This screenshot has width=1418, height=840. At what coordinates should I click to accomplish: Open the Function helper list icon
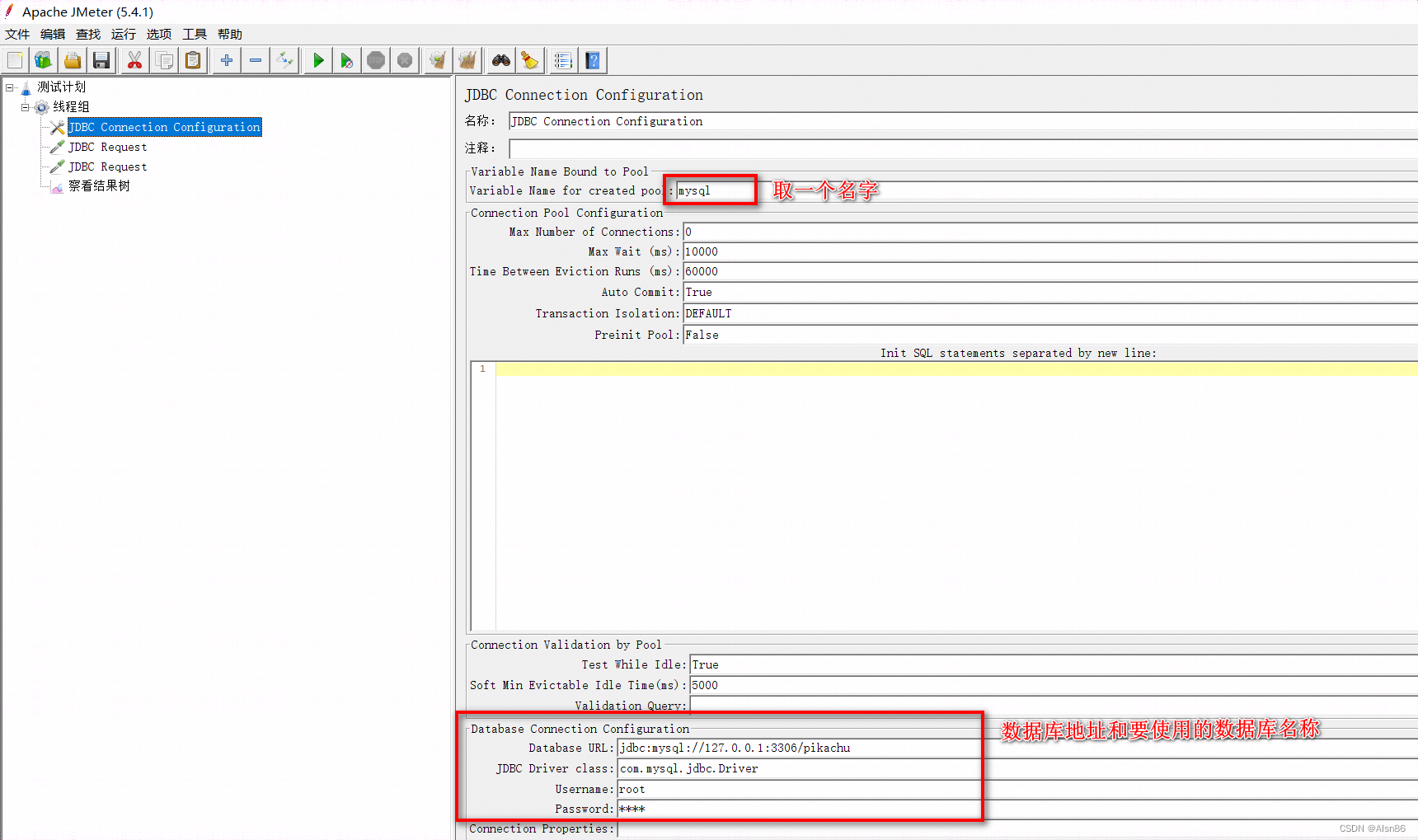(x=564, y=60)
